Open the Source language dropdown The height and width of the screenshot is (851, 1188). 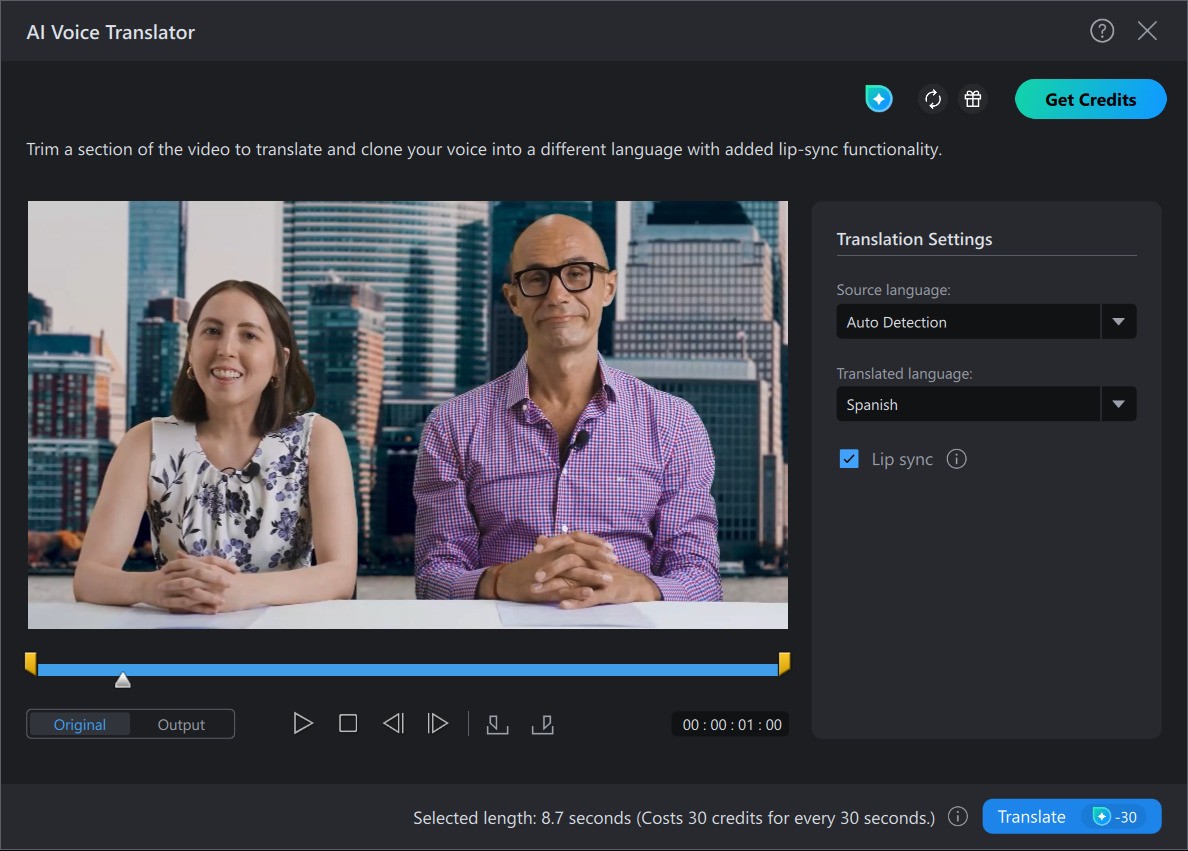(x=1119, y=321)
